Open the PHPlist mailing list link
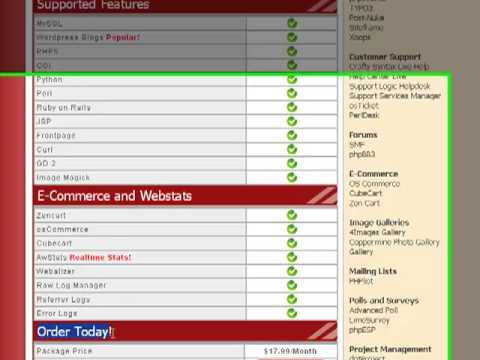This screenshot has width=480, height=360. tap(361, 281)
